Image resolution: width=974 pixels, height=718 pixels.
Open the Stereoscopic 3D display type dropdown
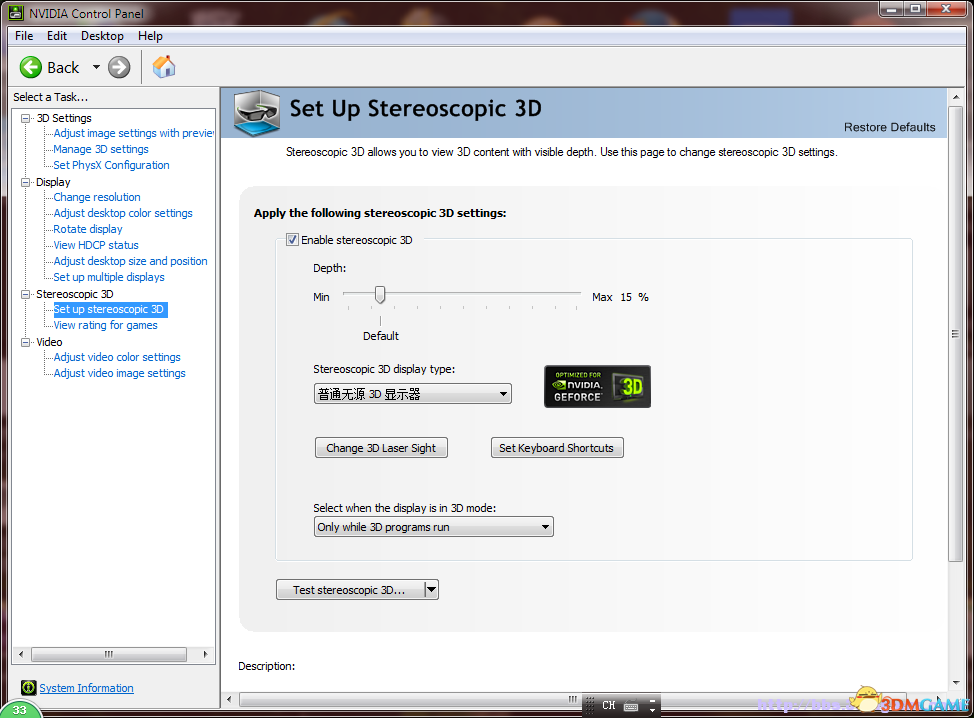coord(412,394)
